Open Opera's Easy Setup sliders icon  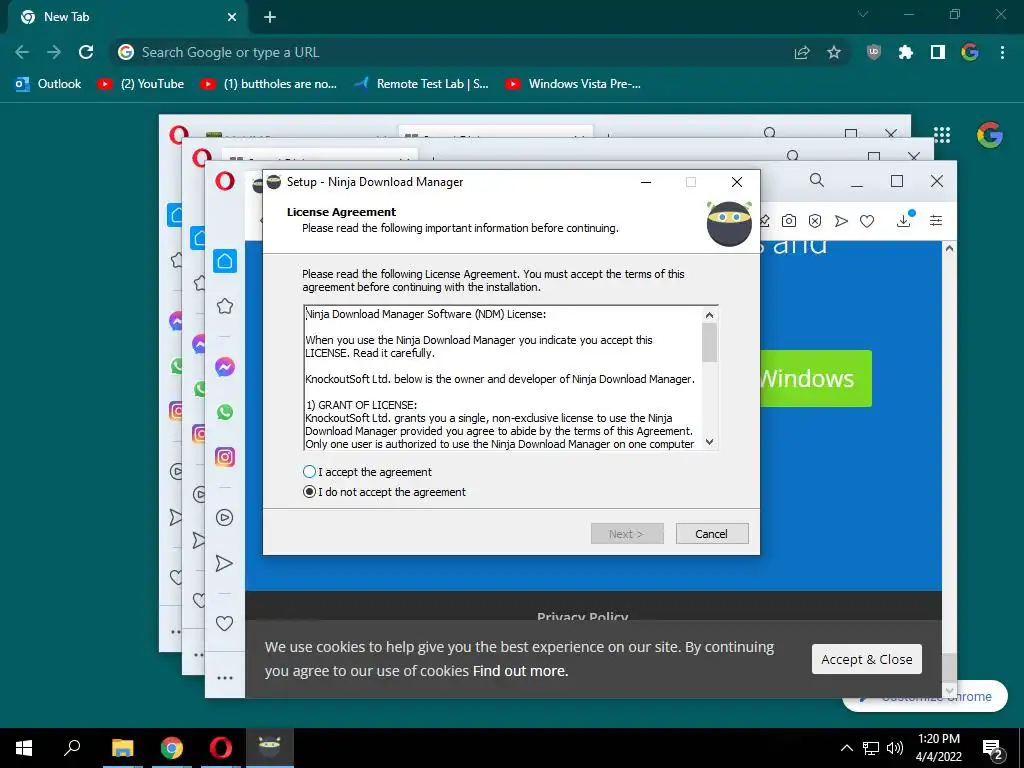point(936,221)
